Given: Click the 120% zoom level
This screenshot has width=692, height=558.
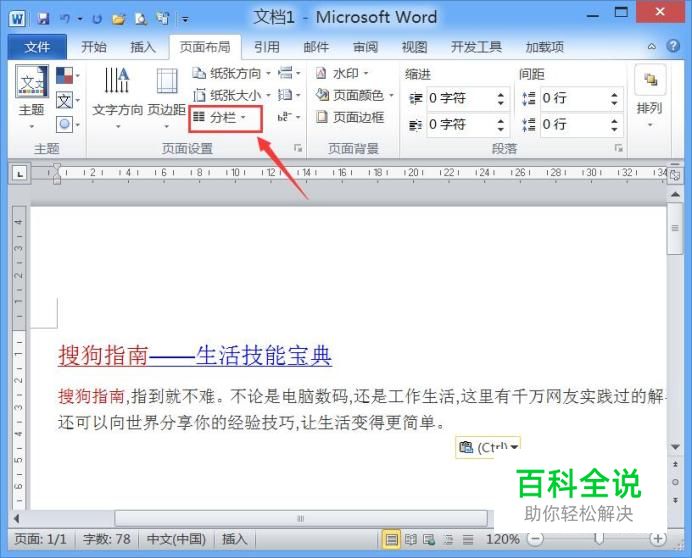Looking at the screenshot, I should pos(502,539).
